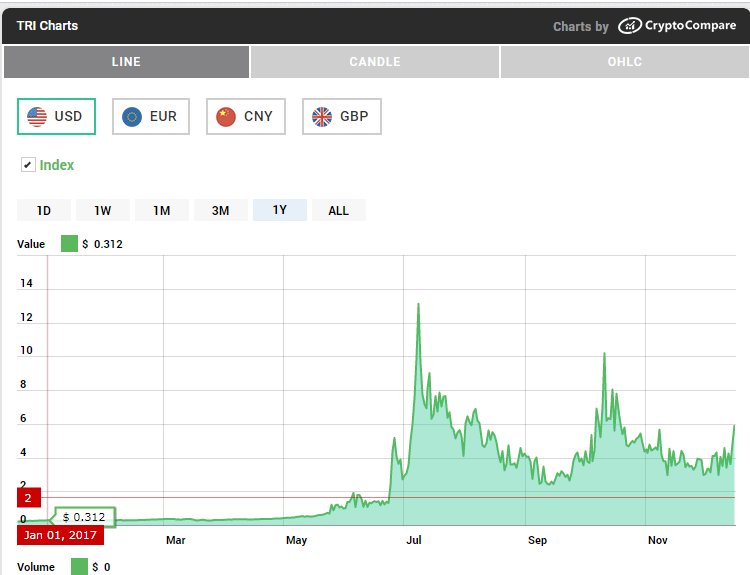This screenshot has width=750, height=575.
Task: Click the CryptoCompare chart logo icon
Action: 629,26
